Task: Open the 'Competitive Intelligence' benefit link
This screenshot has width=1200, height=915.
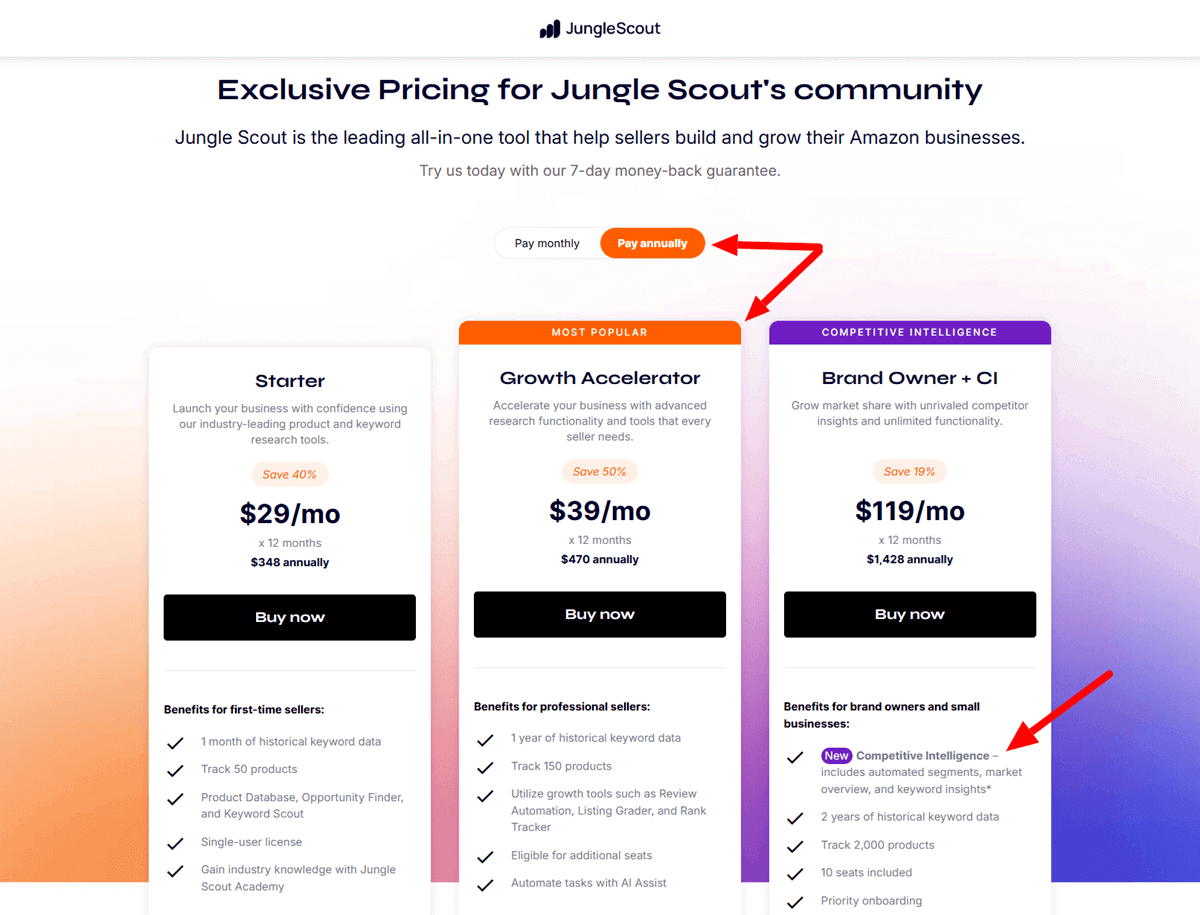Action: pyautogui.click(x=925, y=756)
